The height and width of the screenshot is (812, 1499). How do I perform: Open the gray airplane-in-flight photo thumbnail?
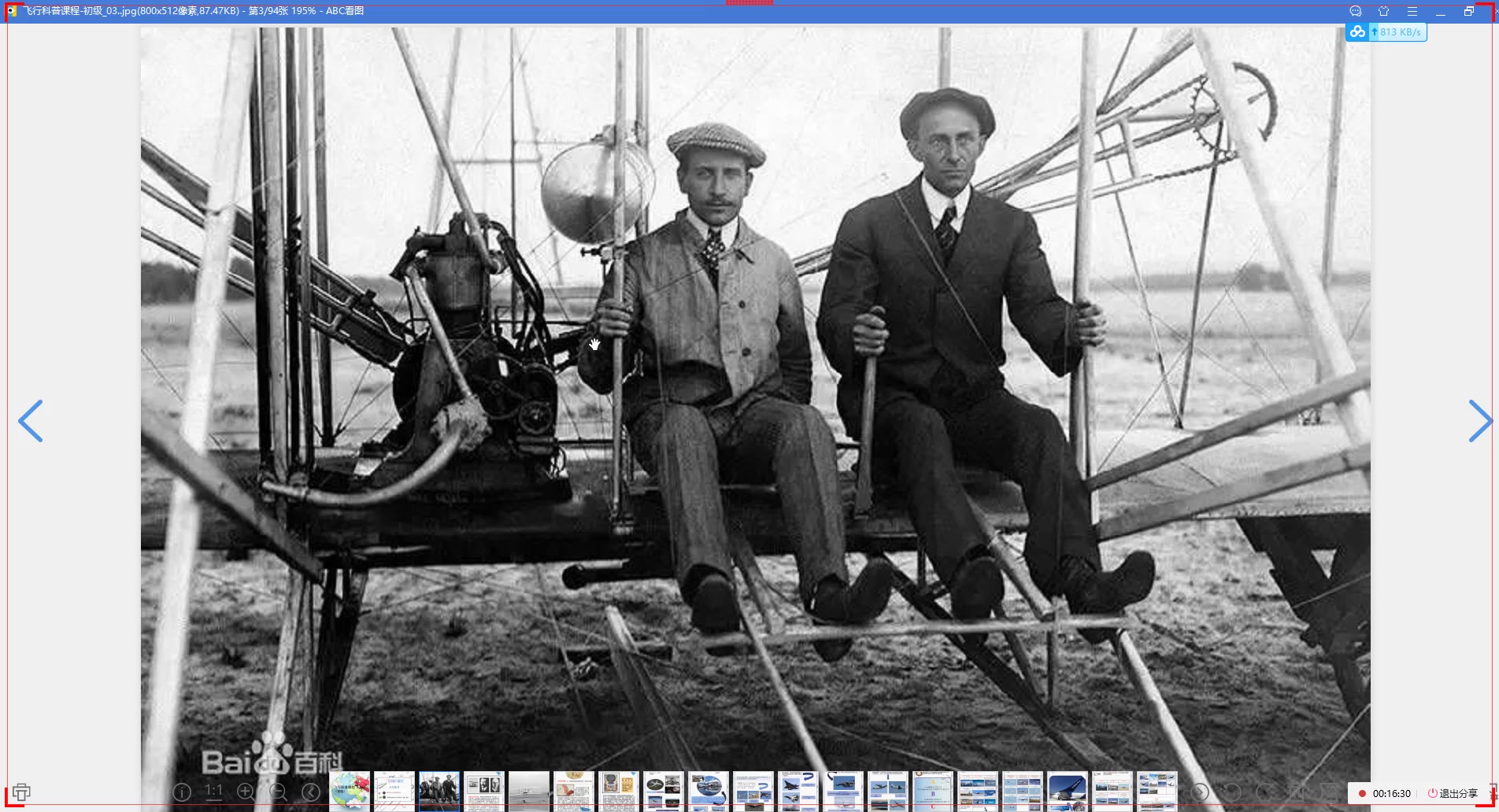tap(528, 791)
